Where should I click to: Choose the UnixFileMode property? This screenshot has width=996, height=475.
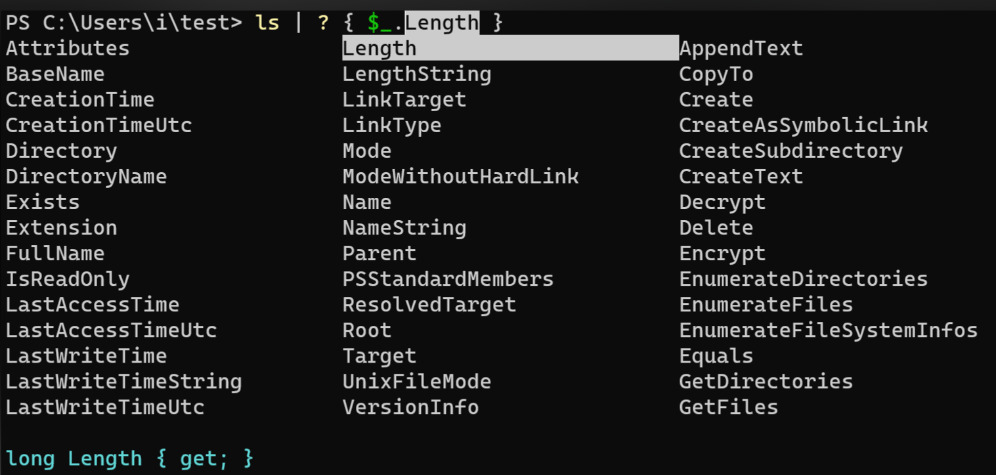click(417, 382)
